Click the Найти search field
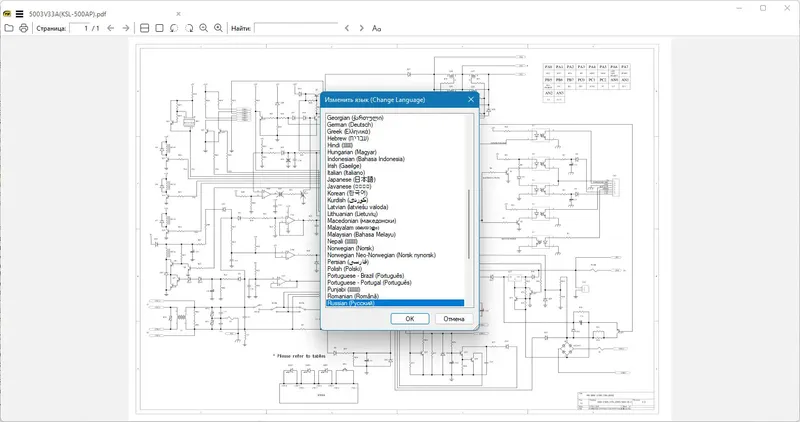This screenshot has height=422, width=800. click(296, 28)
